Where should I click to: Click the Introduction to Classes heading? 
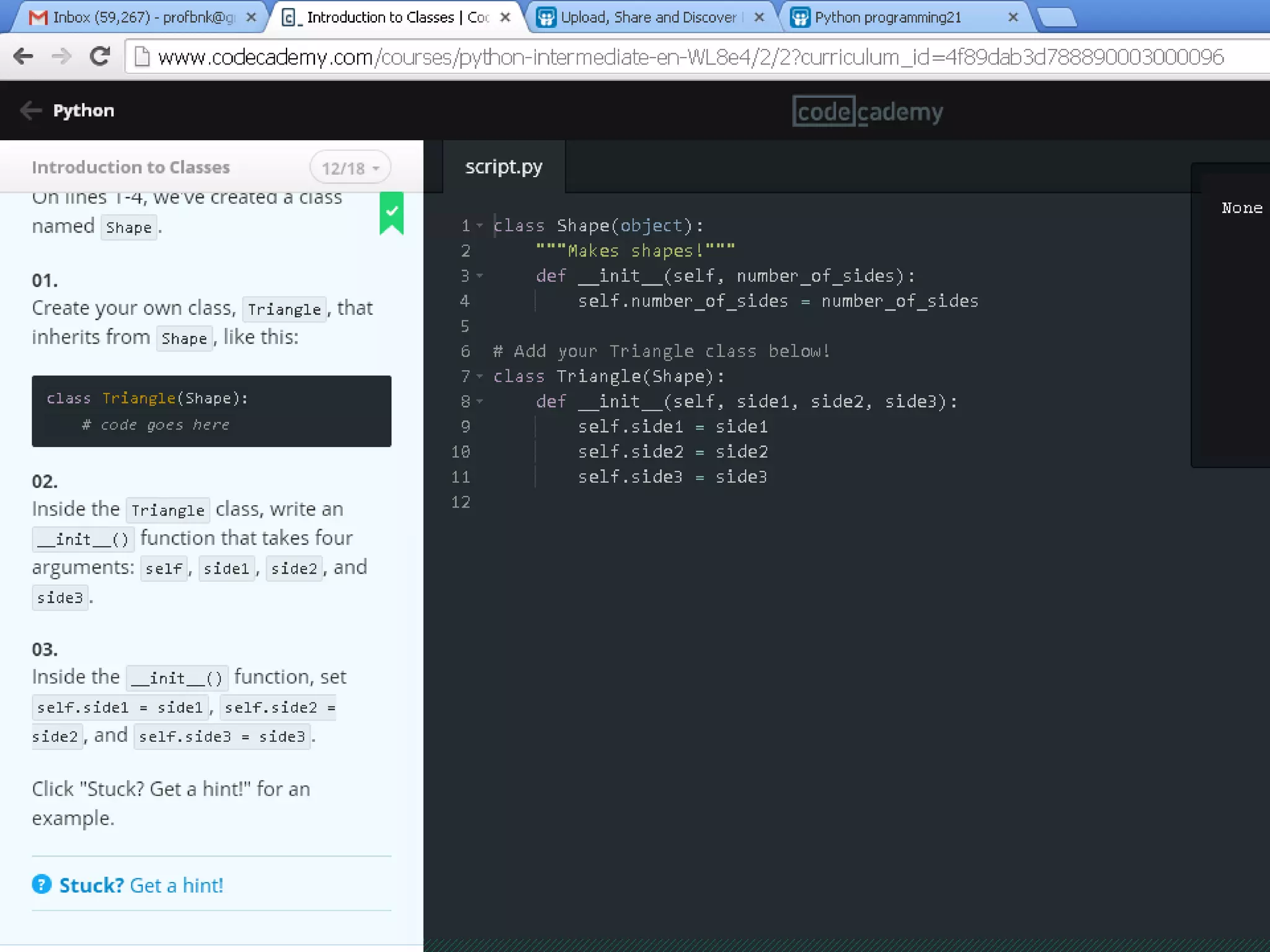[x=131, y=167]
